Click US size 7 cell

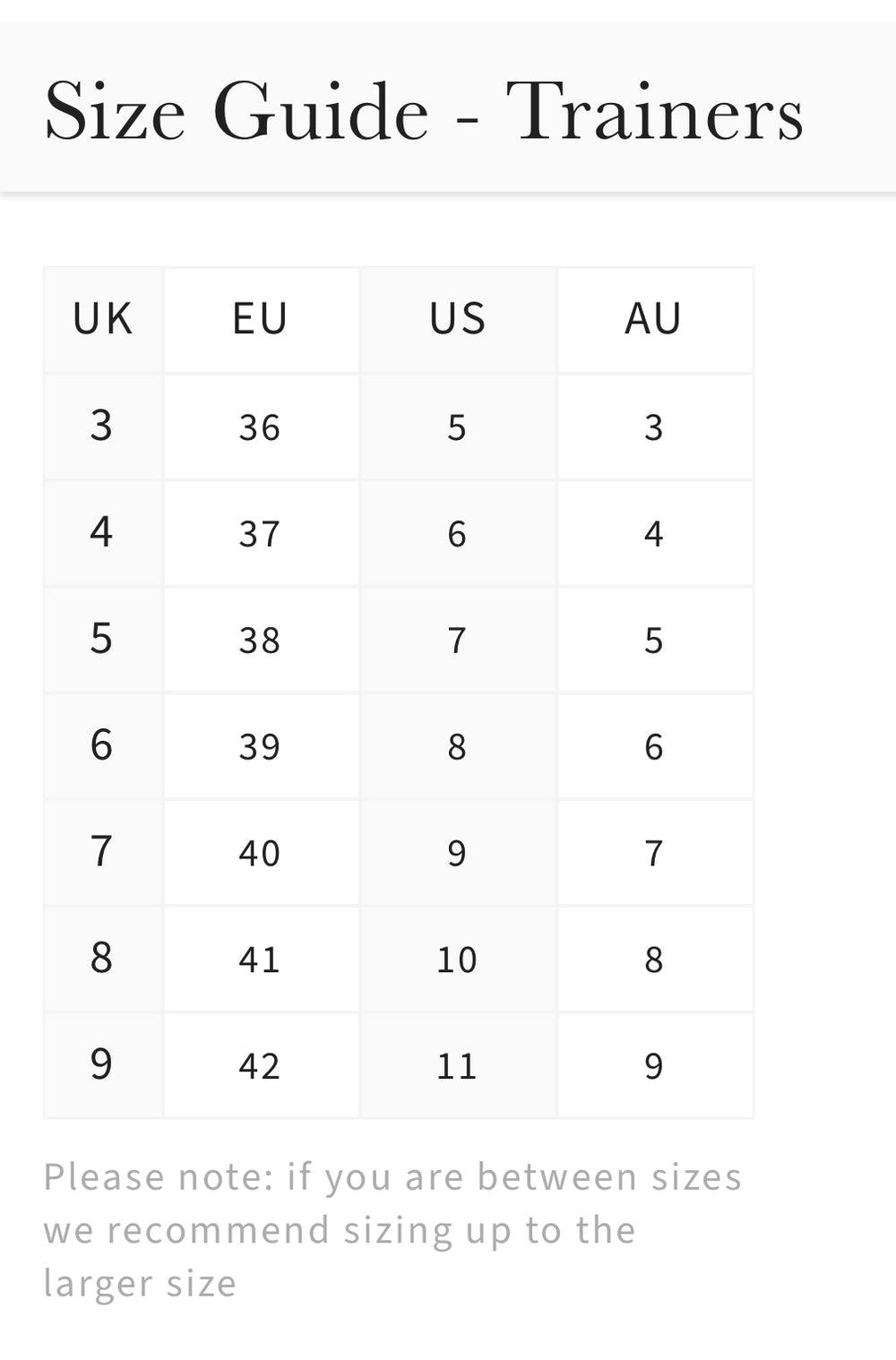click(458, 640)
